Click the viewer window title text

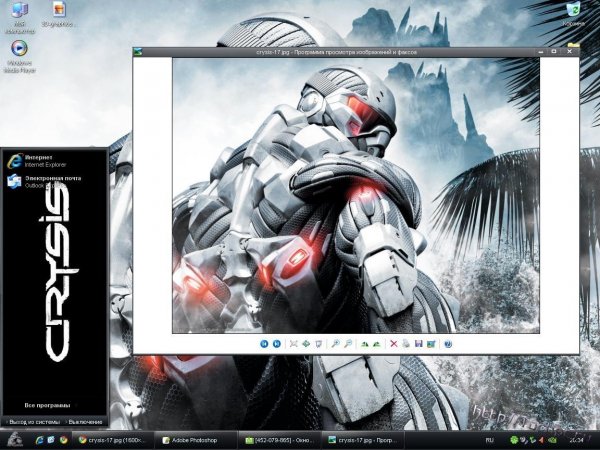click(x=337, y=52)
